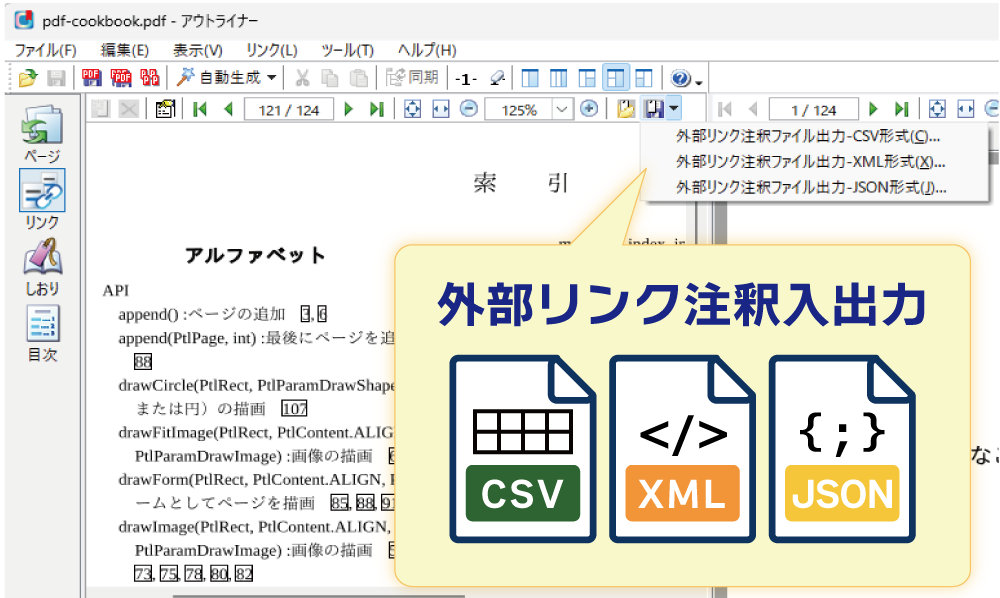Open the ツール(T) menu
The image size is (1000, 598).
tap(347, 50)
